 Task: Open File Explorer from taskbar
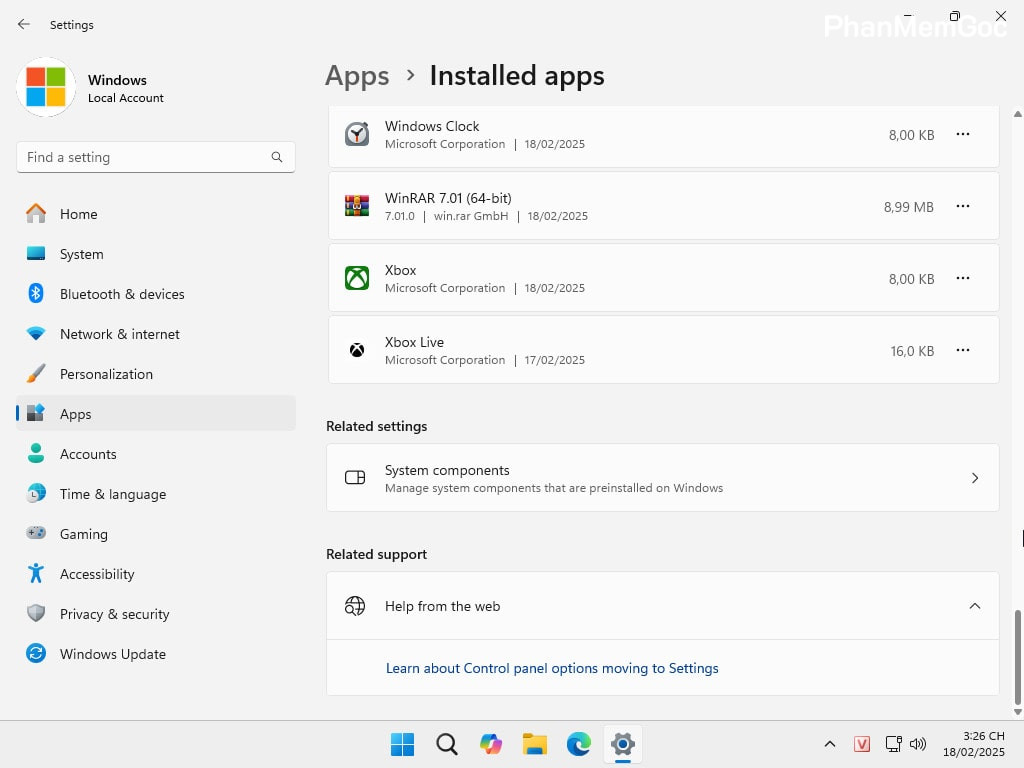535,744
